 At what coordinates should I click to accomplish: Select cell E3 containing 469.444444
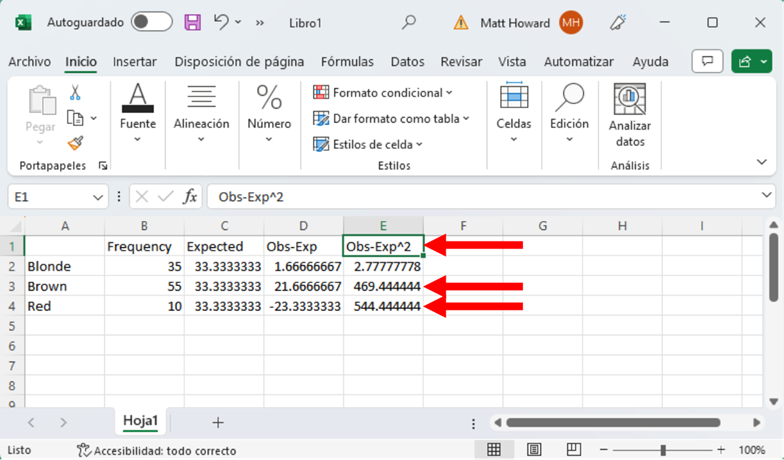[x=383, y=286]
